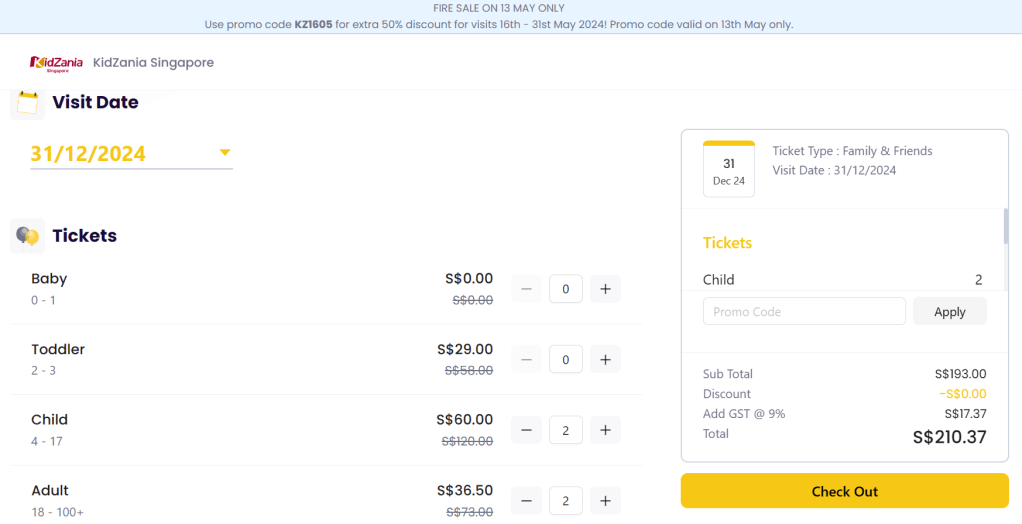Increase Baby ticket quantity with plus
This screenshot has height=524, width=1022.
(x=605, y=289)
